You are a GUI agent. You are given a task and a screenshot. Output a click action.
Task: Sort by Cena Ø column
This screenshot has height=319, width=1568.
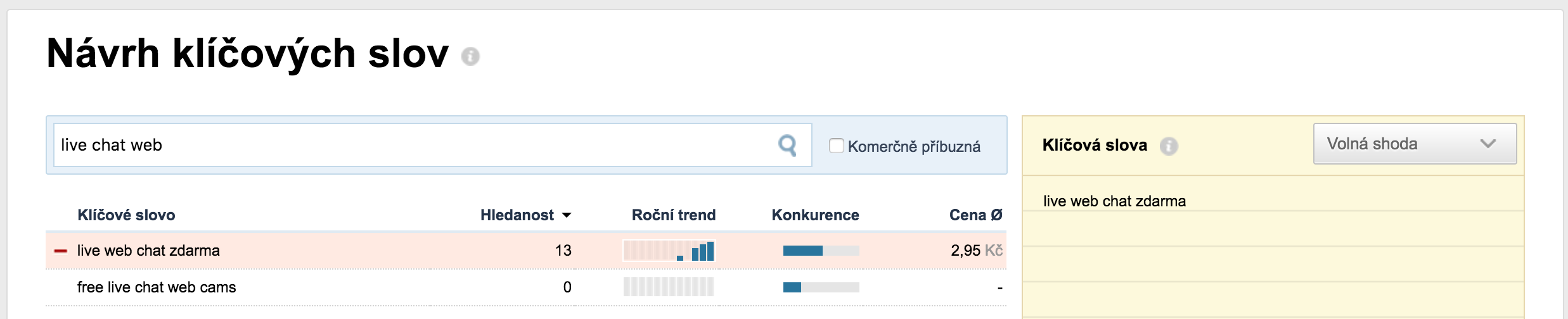pos(975,215)
